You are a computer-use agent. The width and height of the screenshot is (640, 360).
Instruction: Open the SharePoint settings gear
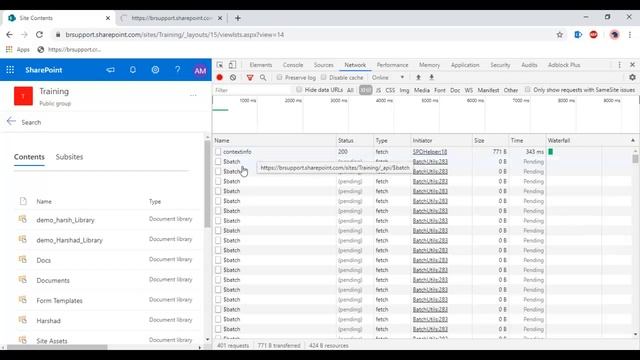pos(155,70)
